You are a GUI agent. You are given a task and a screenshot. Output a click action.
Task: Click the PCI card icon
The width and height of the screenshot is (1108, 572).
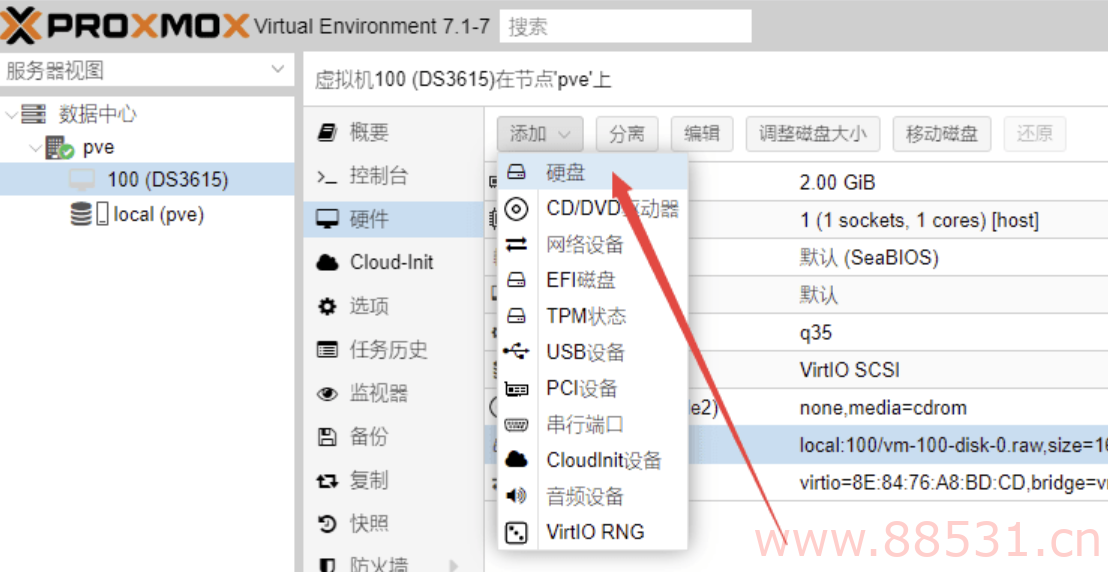click(517, 388)
